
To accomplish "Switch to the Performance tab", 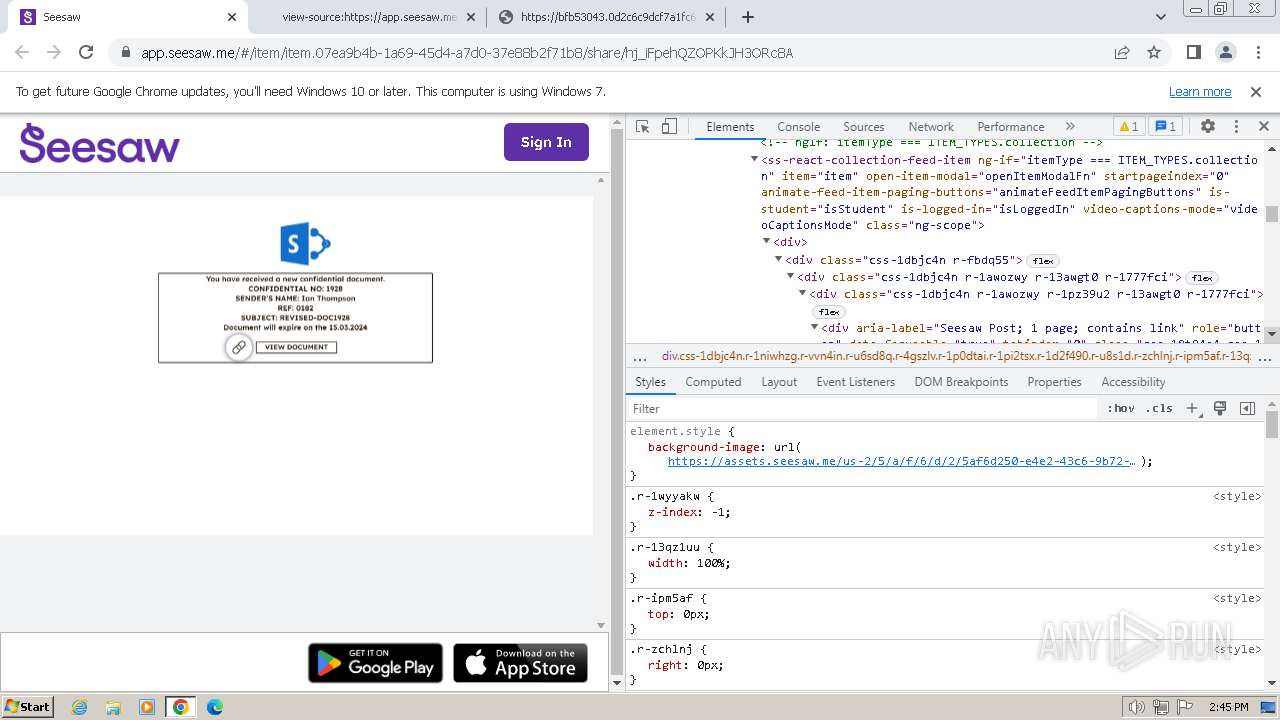I will 1011,127.
